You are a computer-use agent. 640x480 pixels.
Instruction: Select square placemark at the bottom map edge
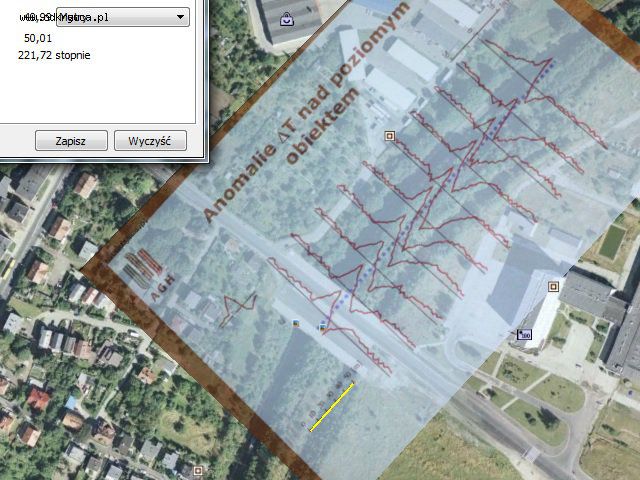click(198, 469)
